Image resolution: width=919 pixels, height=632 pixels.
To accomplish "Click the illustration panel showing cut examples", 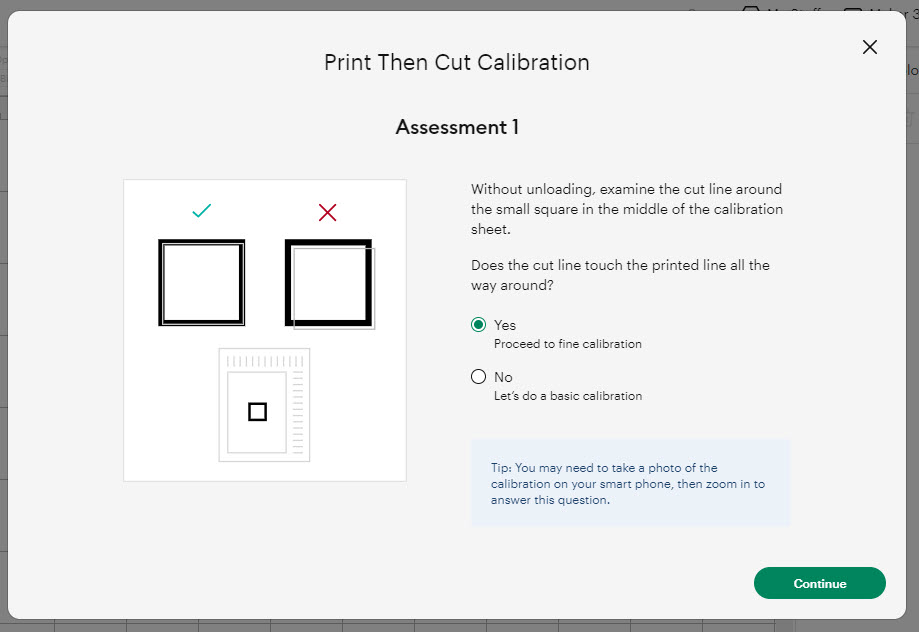I will pyautogui.click(x=264, y=329).
